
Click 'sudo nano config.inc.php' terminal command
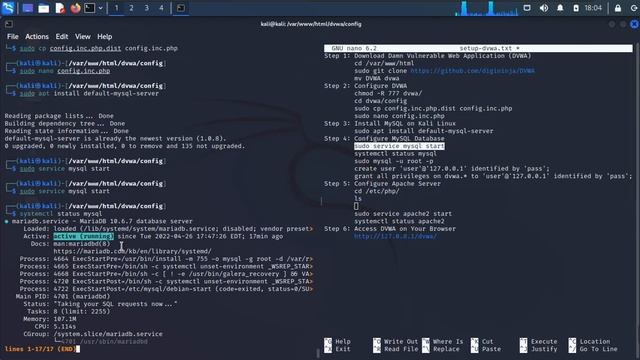(x=64, y=71)
